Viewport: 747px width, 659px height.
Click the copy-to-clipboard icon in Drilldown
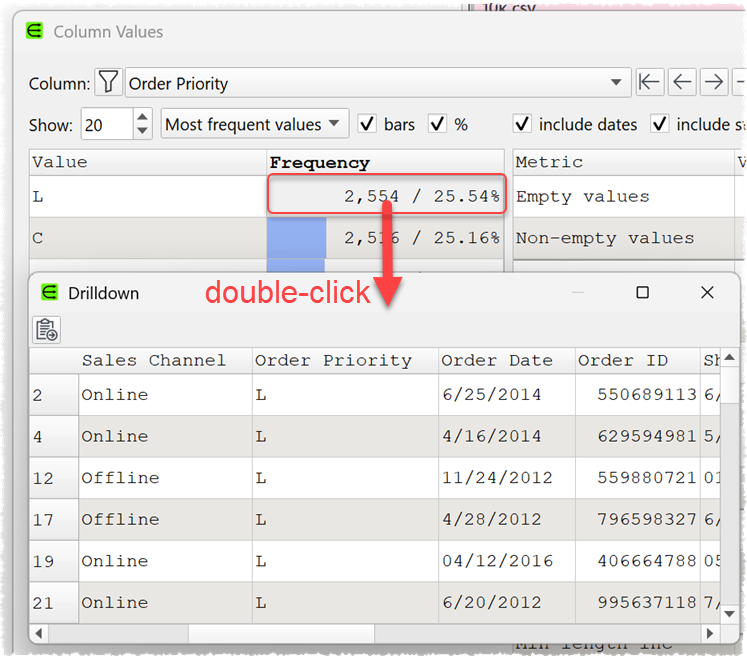pos(47,330)
